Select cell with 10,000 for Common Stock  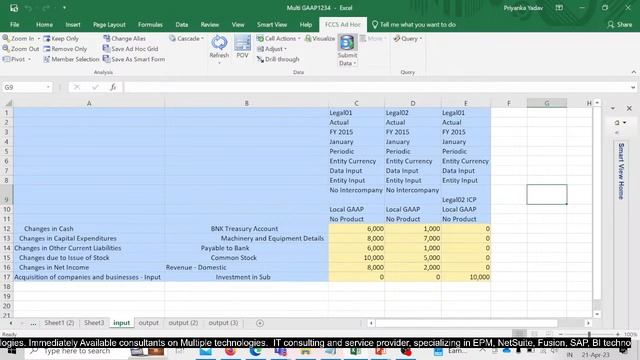point(356,258)
